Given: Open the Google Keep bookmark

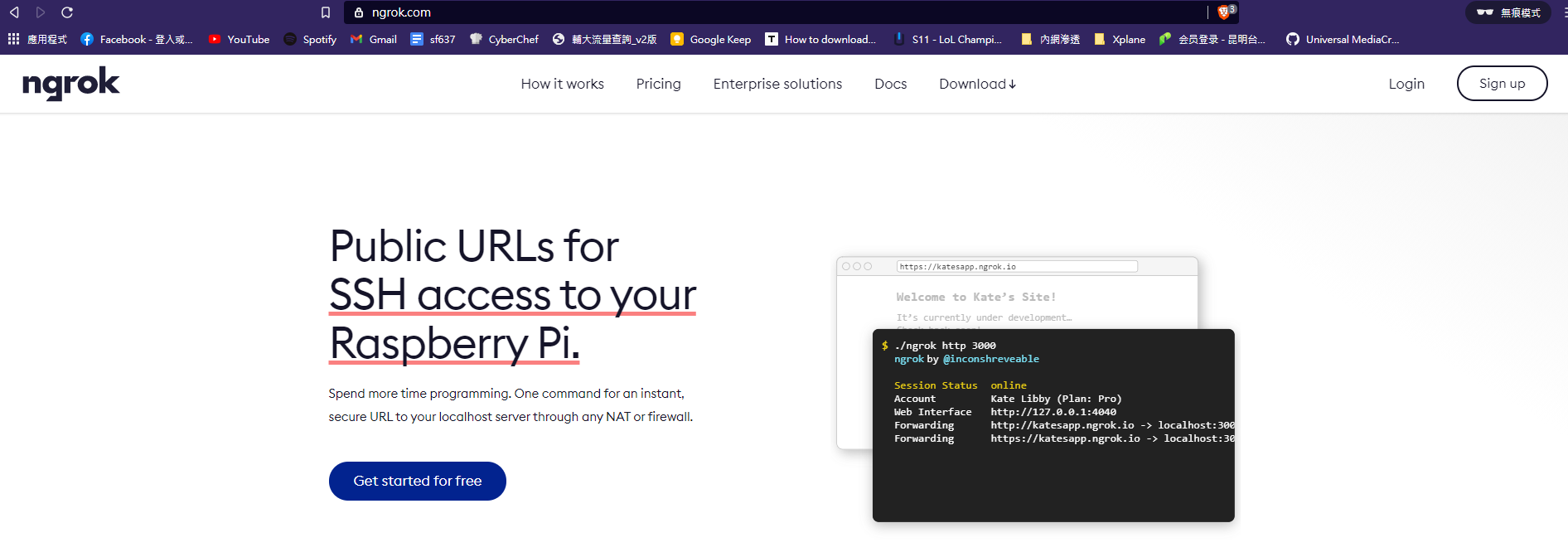Looking at the screenshot, I should click(711, 39).
